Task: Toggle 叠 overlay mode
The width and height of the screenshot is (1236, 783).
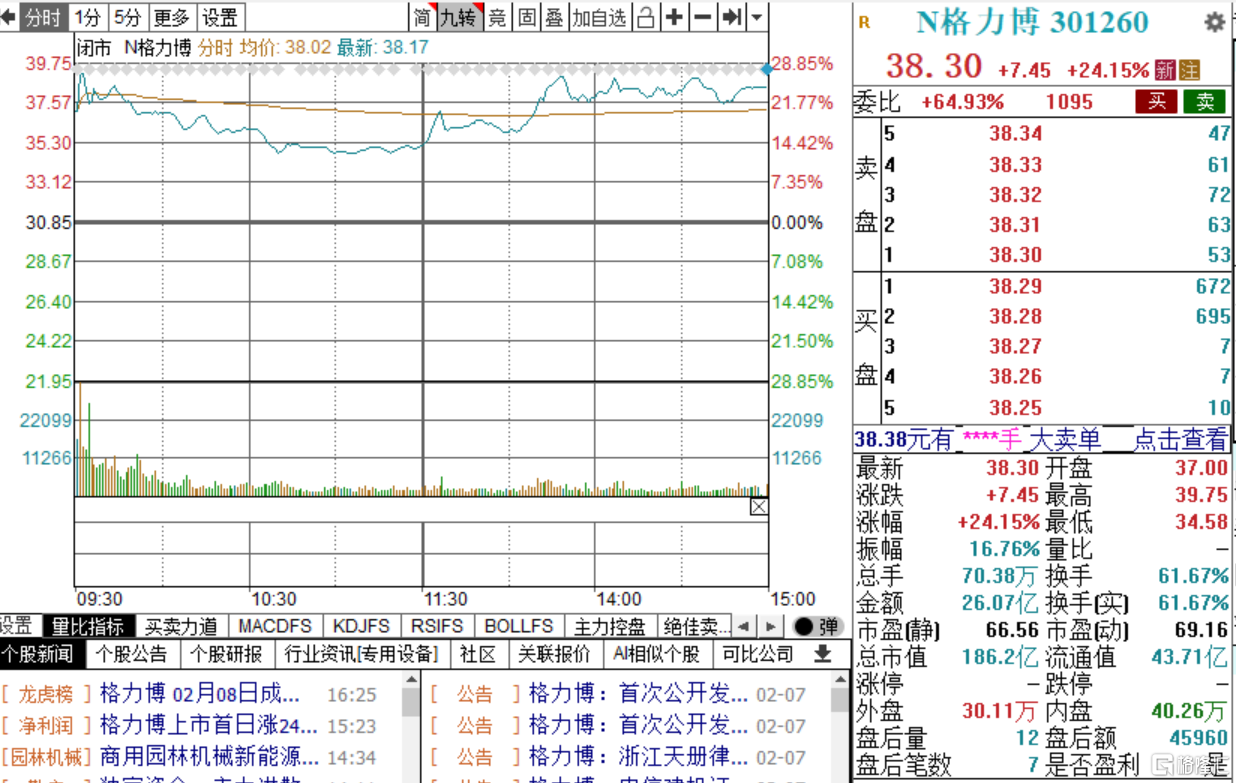Action: [554, 17]
